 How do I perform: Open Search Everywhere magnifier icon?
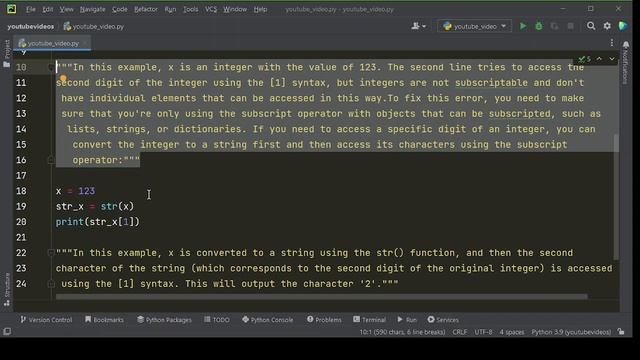[x=591, y=26]
